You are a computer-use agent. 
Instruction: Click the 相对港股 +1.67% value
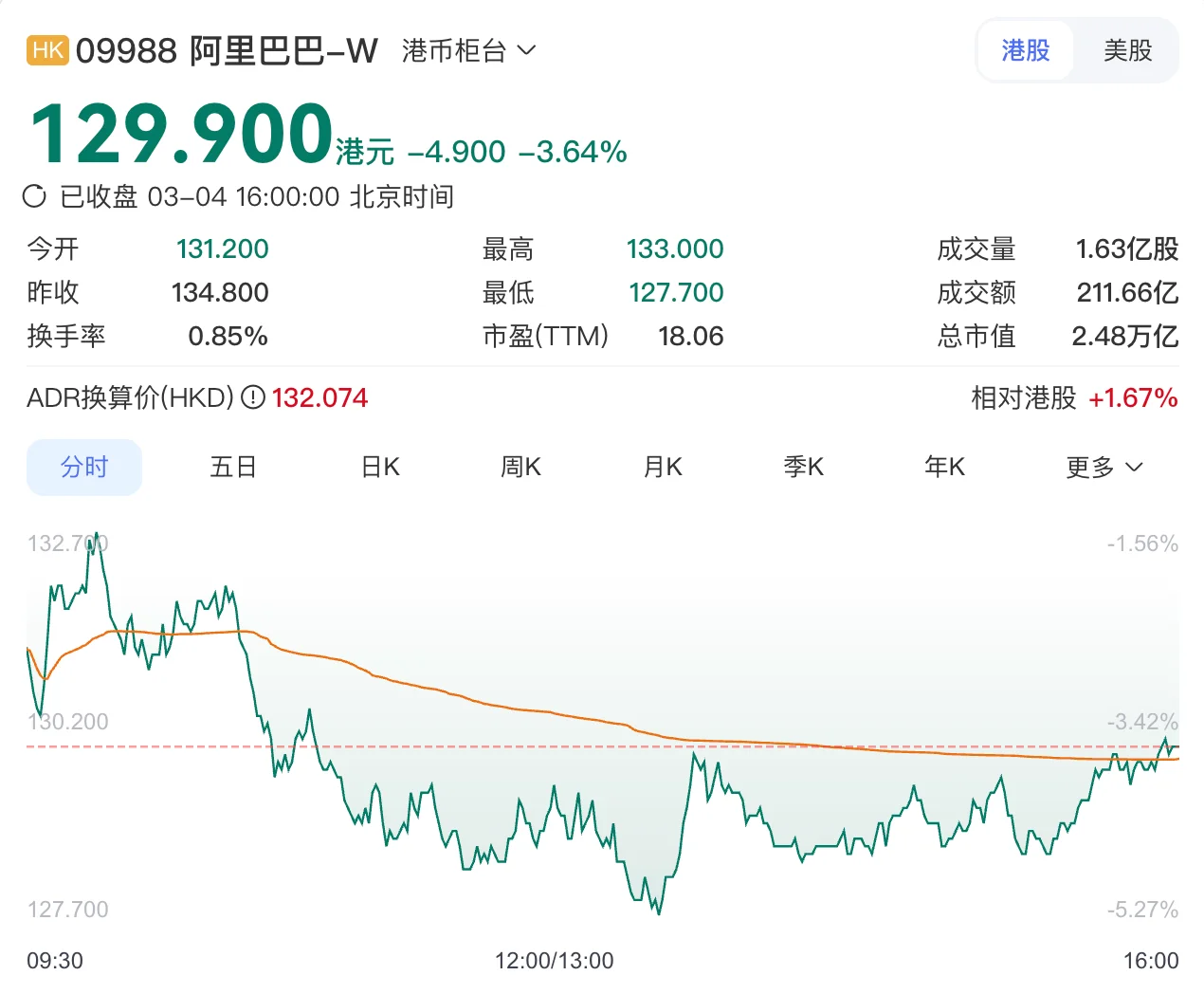(1135, 397)
